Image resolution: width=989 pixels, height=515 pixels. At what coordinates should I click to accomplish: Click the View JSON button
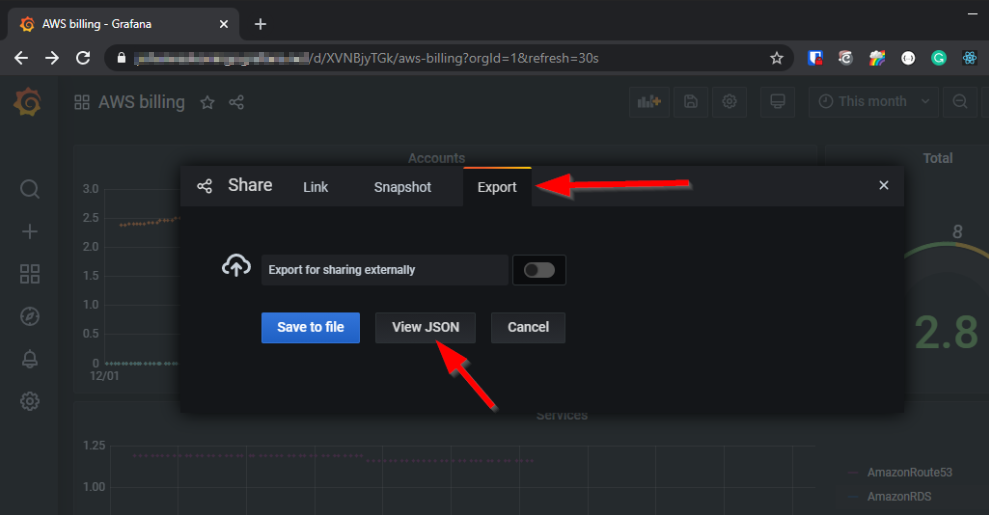coord(426,327)
